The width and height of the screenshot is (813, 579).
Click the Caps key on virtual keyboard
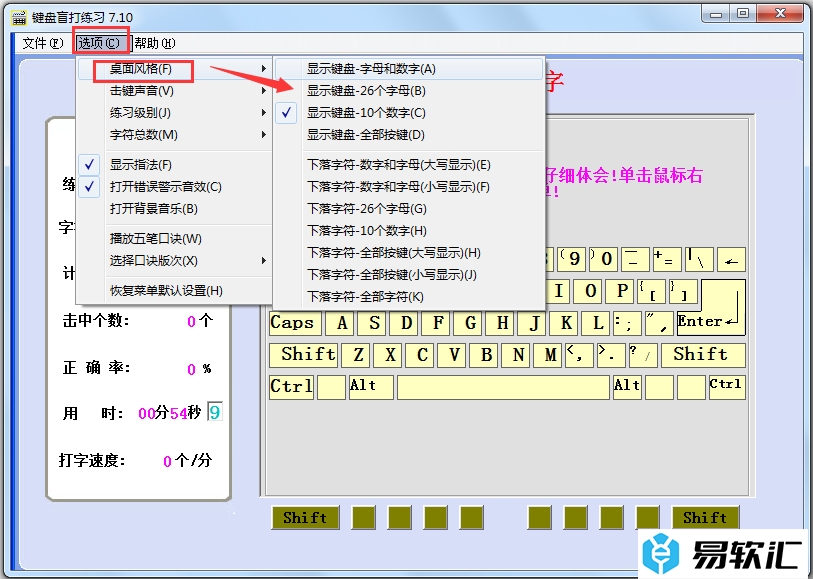pyautogui.click(x=295, y=323)
